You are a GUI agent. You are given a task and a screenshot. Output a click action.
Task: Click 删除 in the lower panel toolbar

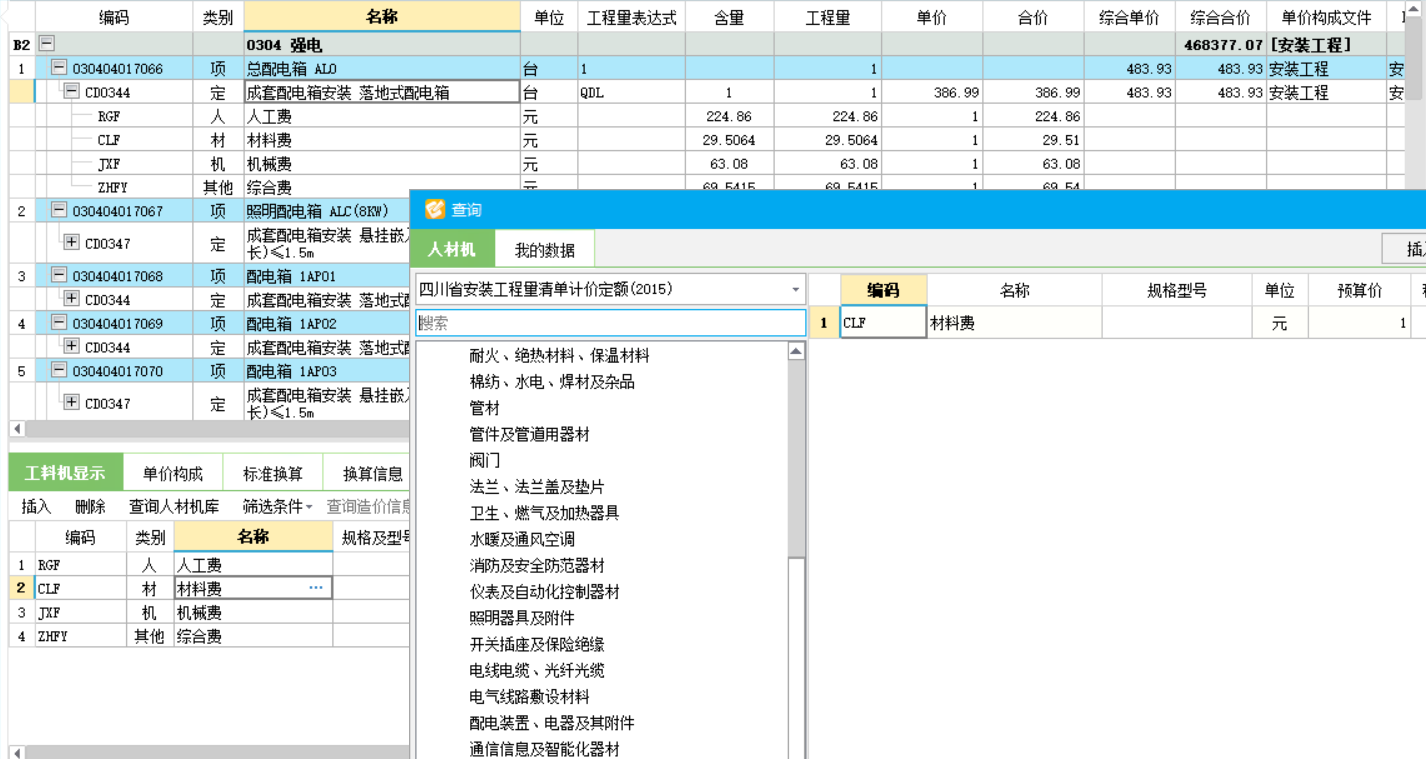[90, 507]
